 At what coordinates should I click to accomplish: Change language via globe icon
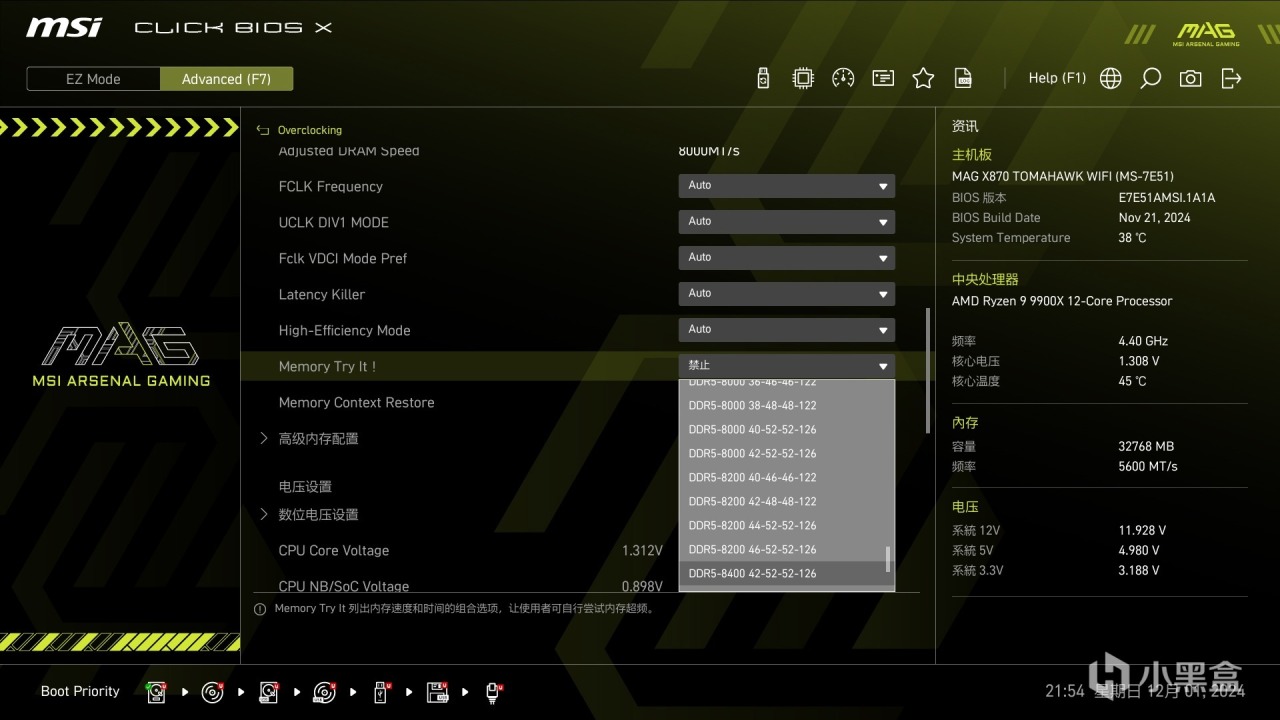click(x=1110, y=78)
